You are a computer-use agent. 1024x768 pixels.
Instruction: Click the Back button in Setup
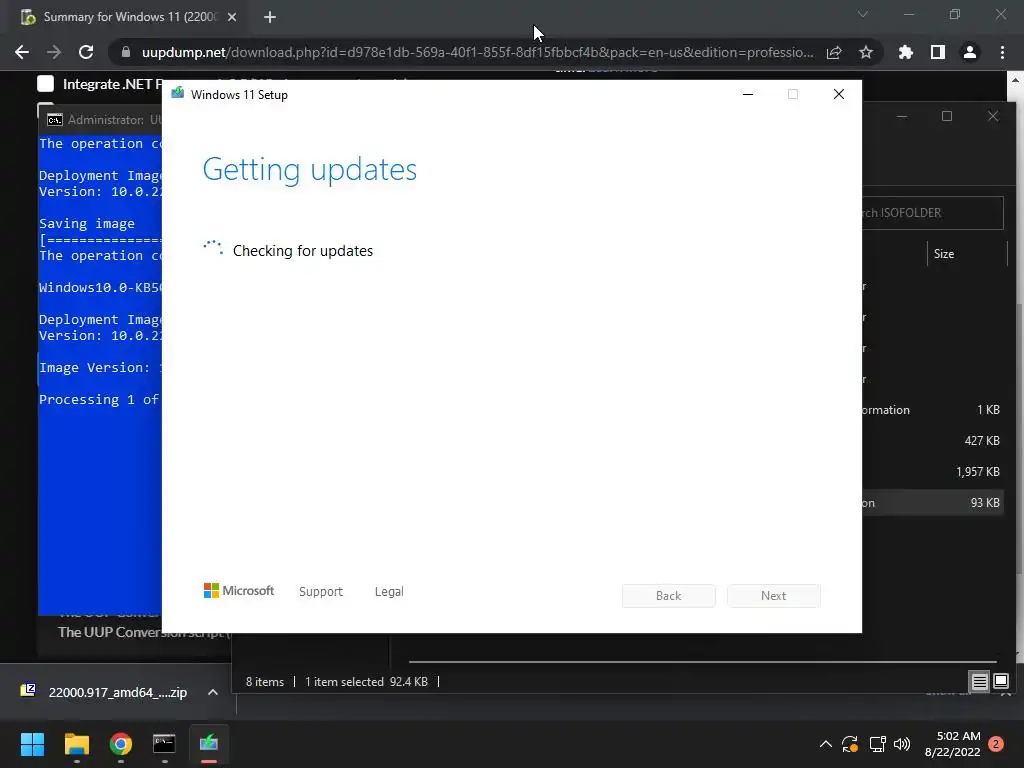point(669,596)
